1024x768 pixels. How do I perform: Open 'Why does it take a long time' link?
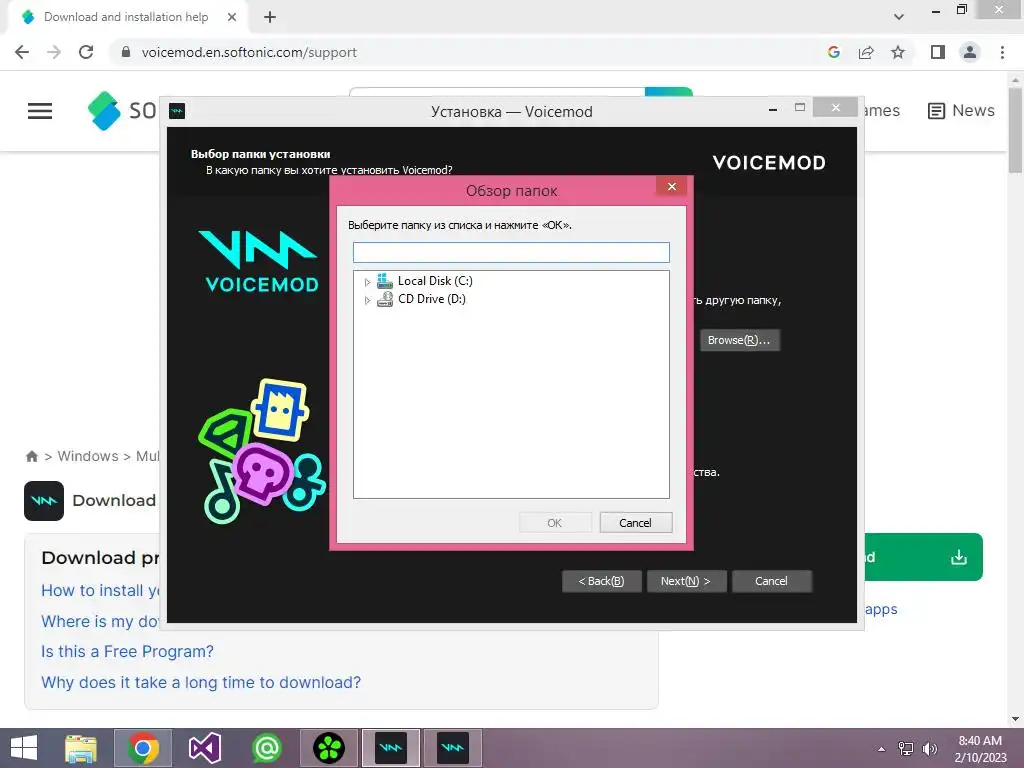tap(201, 682)
